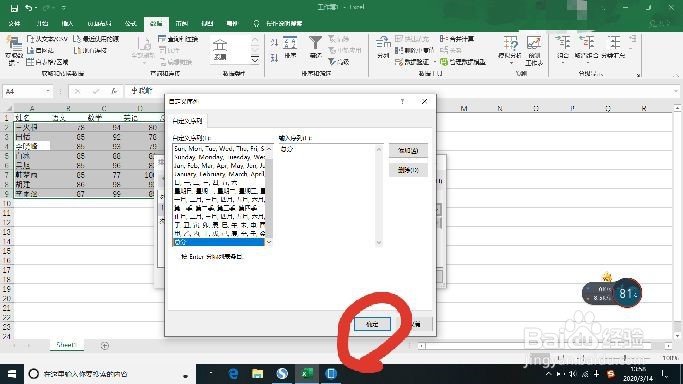Click the Ungroup outline icon

point(586,49)
